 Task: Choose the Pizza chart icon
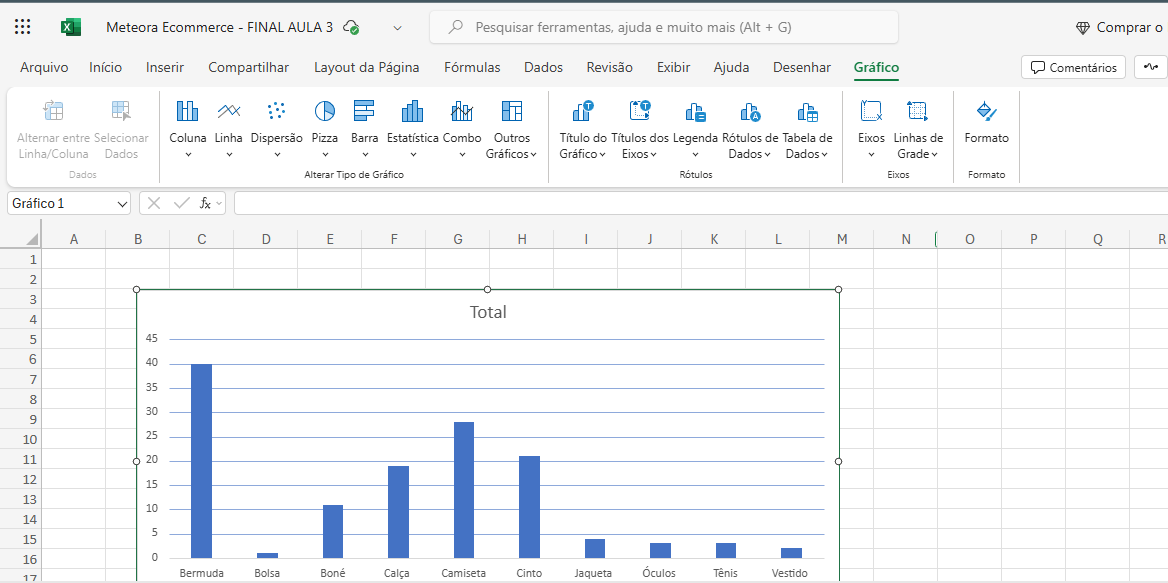click(325, 111)
